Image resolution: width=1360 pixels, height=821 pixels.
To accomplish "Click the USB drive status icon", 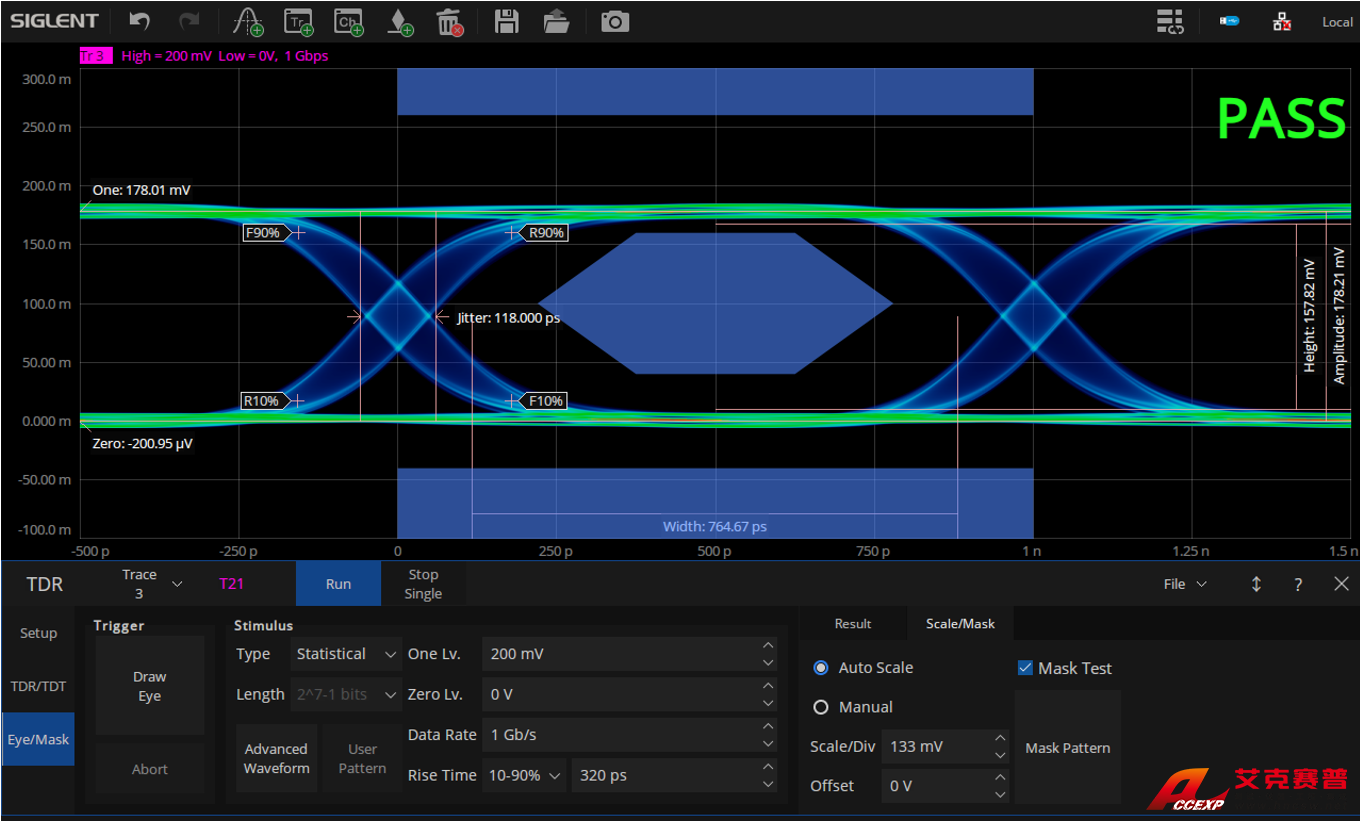I will [1229, 21].
